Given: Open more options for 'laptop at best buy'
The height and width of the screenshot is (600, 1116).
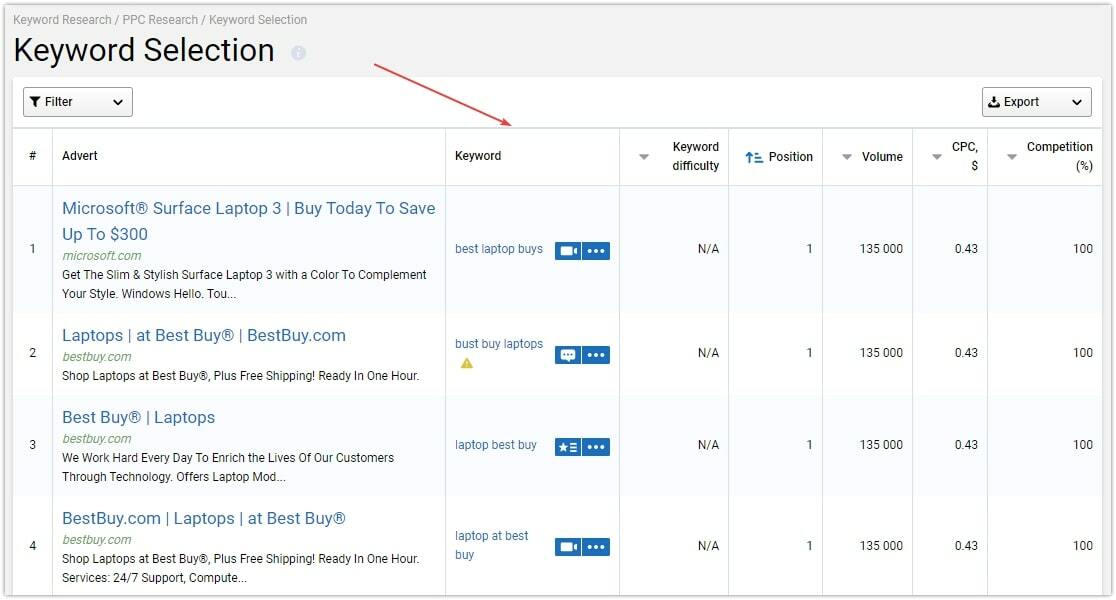Looking at the screenshot, I should pyautogui.click(x=596, y=547).
